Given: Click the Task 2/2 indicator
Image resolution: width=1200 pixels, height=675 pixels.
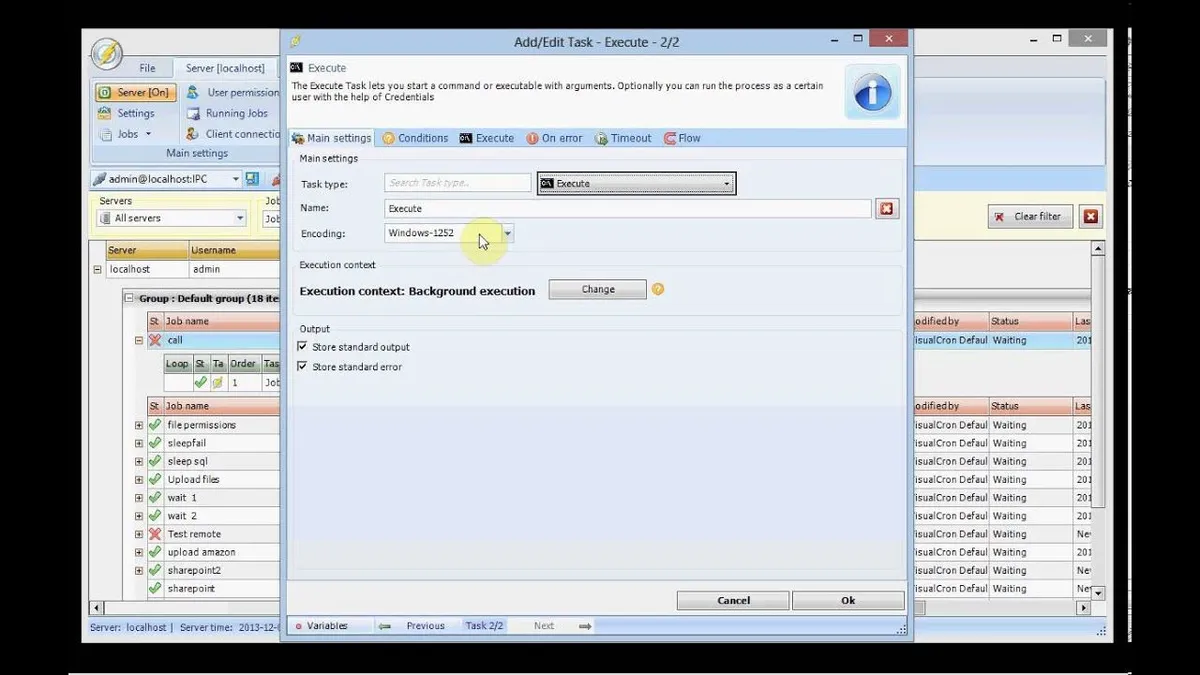Looking at the screenshot, I should pos(485,626).
